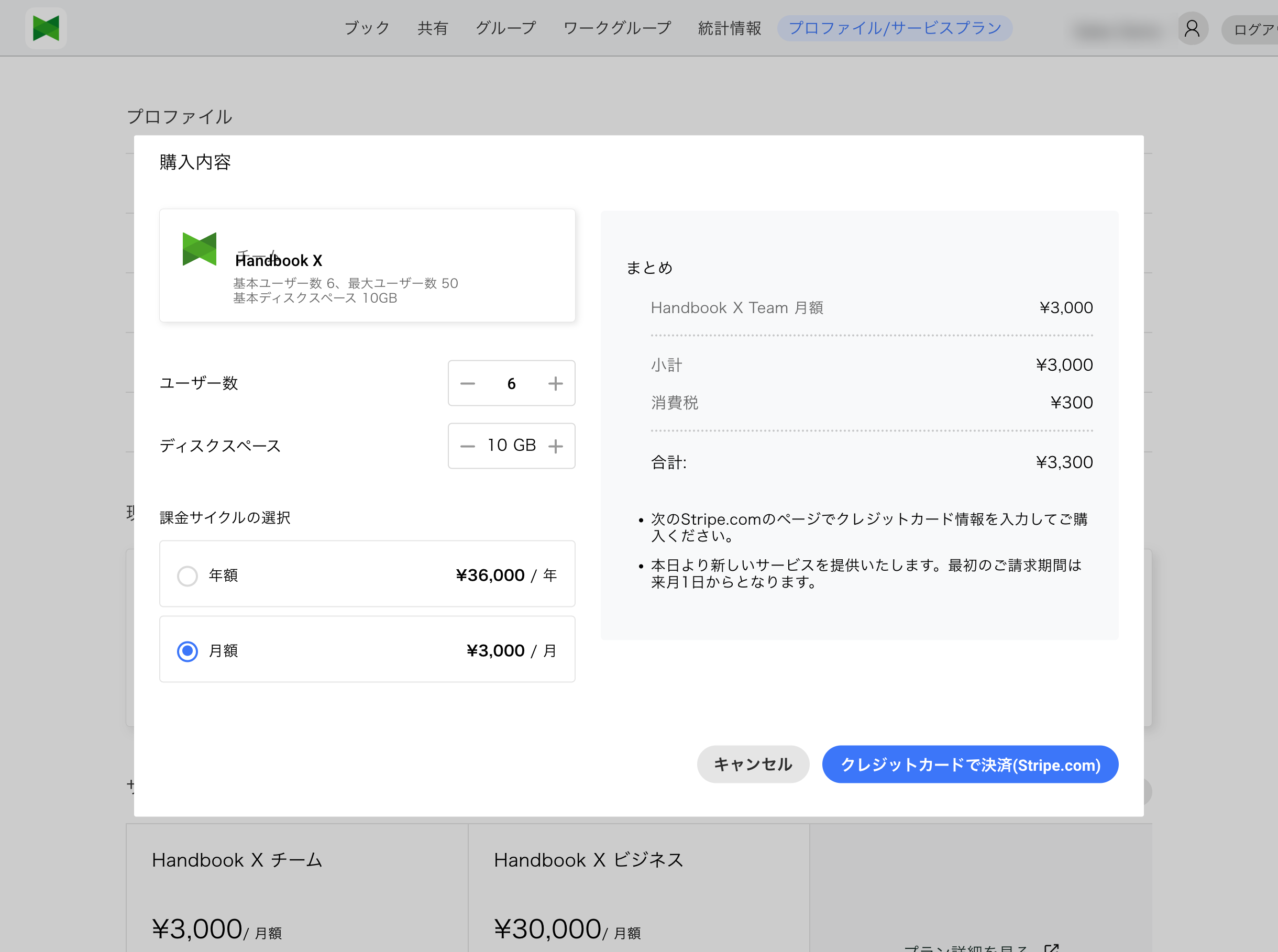This screenshot has height=952, width=1278.
Task: Click the キャンセル button
Action: click(753, 764)
